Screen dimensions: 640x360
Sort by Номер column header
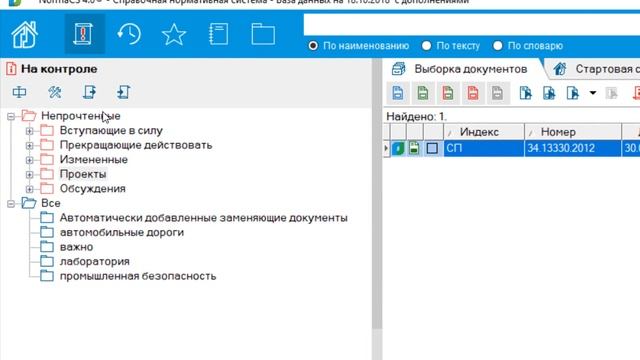click(x=573, y=132)
